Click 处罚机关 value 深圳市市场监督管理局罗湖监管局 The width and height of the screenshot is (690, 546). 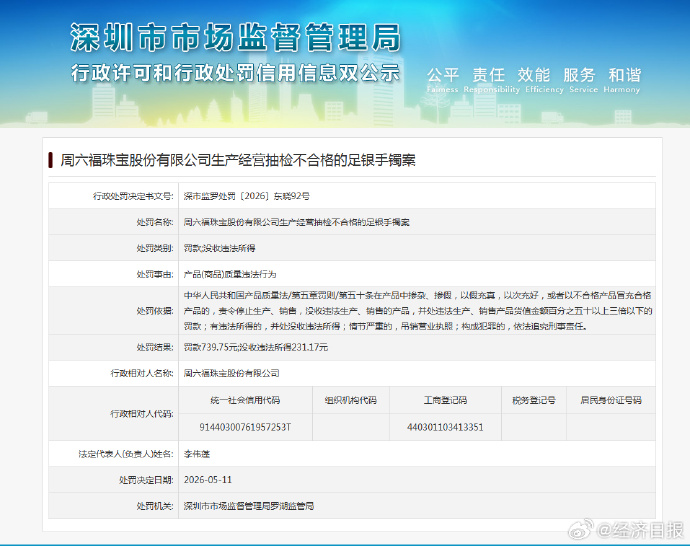tap(249, 506)
